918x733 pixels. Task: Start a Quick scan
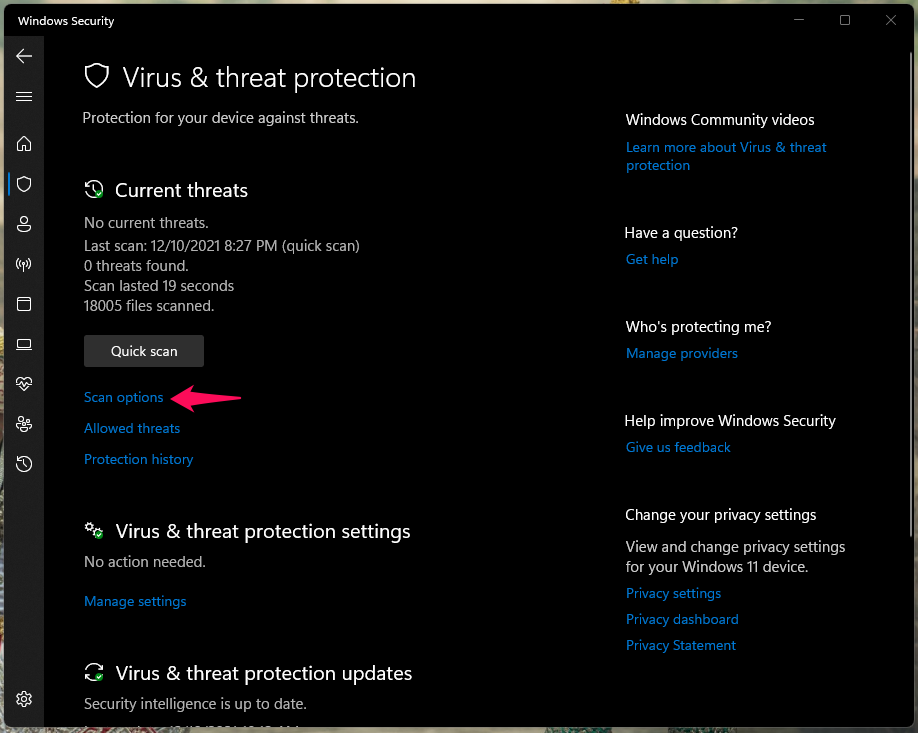pos(144,351)
